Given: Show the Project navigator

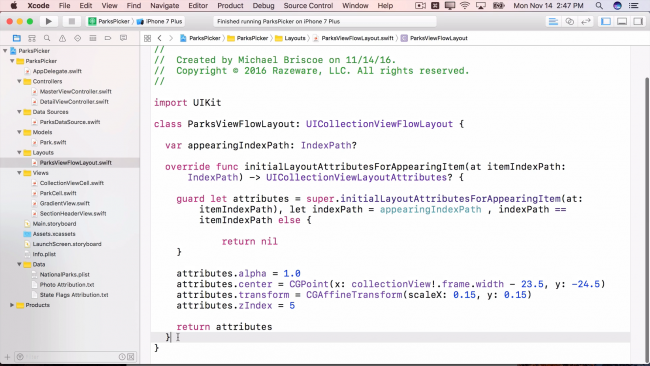Looking at the screenshot, I should pos(17,38).
